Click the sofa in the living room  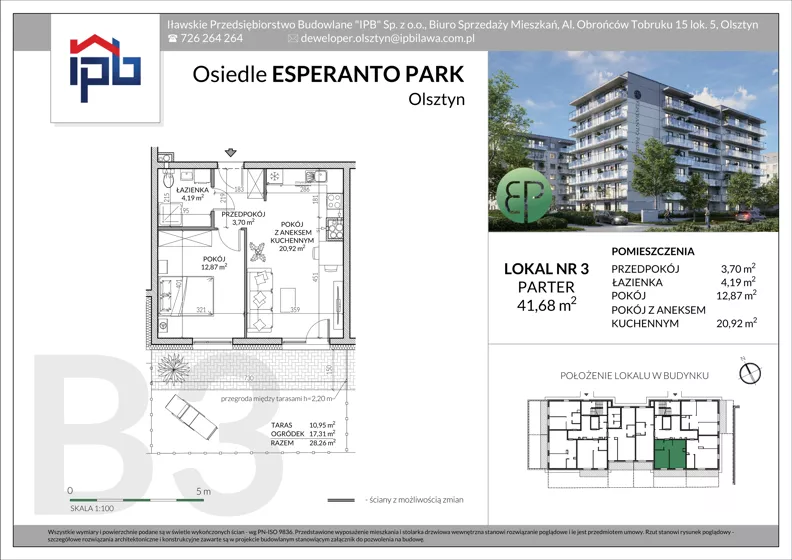[x=260, y=300]
